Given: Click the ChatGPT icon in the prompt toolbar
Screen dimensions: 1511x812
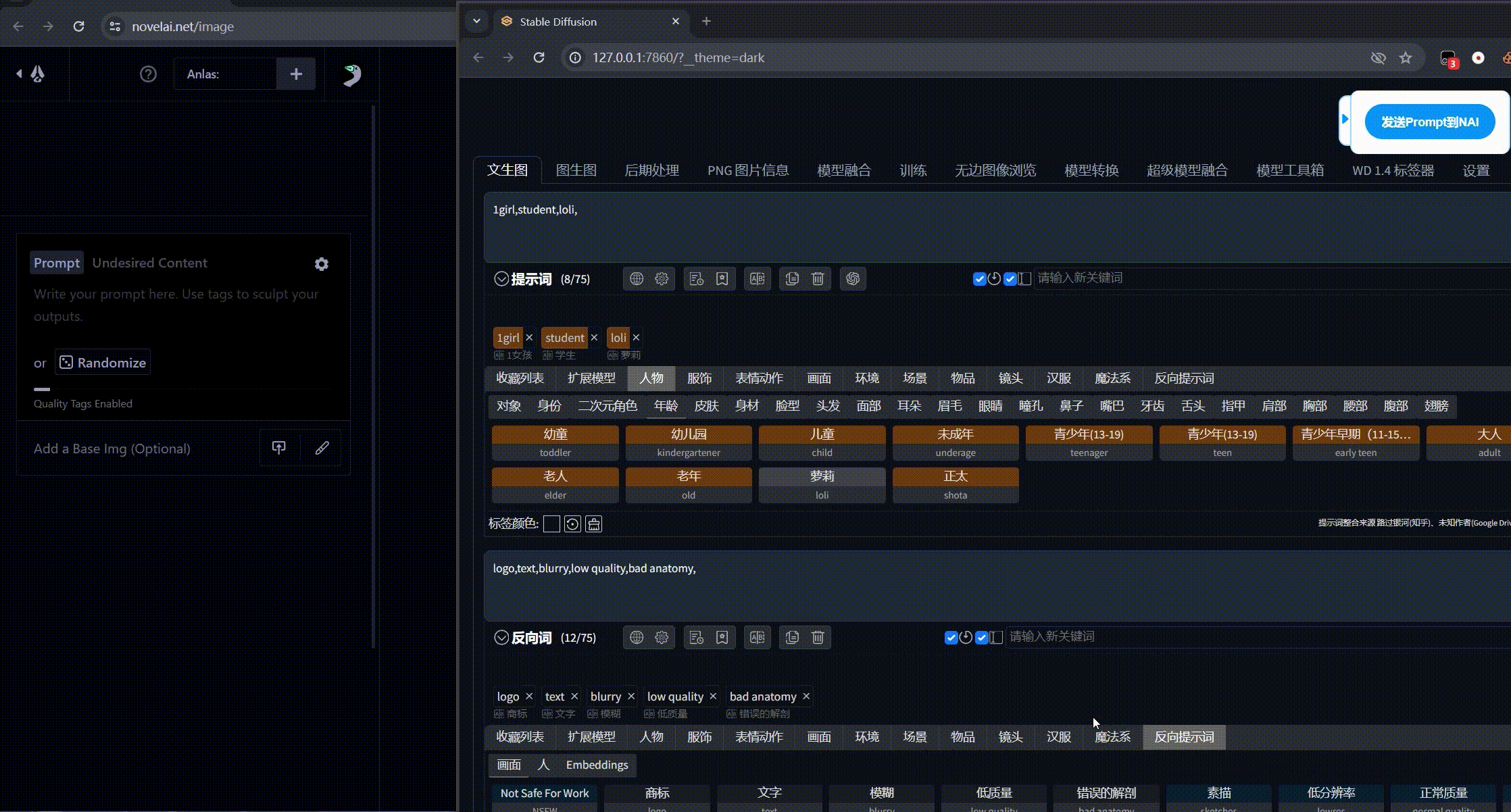Looking at the screenshot, I should [x=853, y=279].
